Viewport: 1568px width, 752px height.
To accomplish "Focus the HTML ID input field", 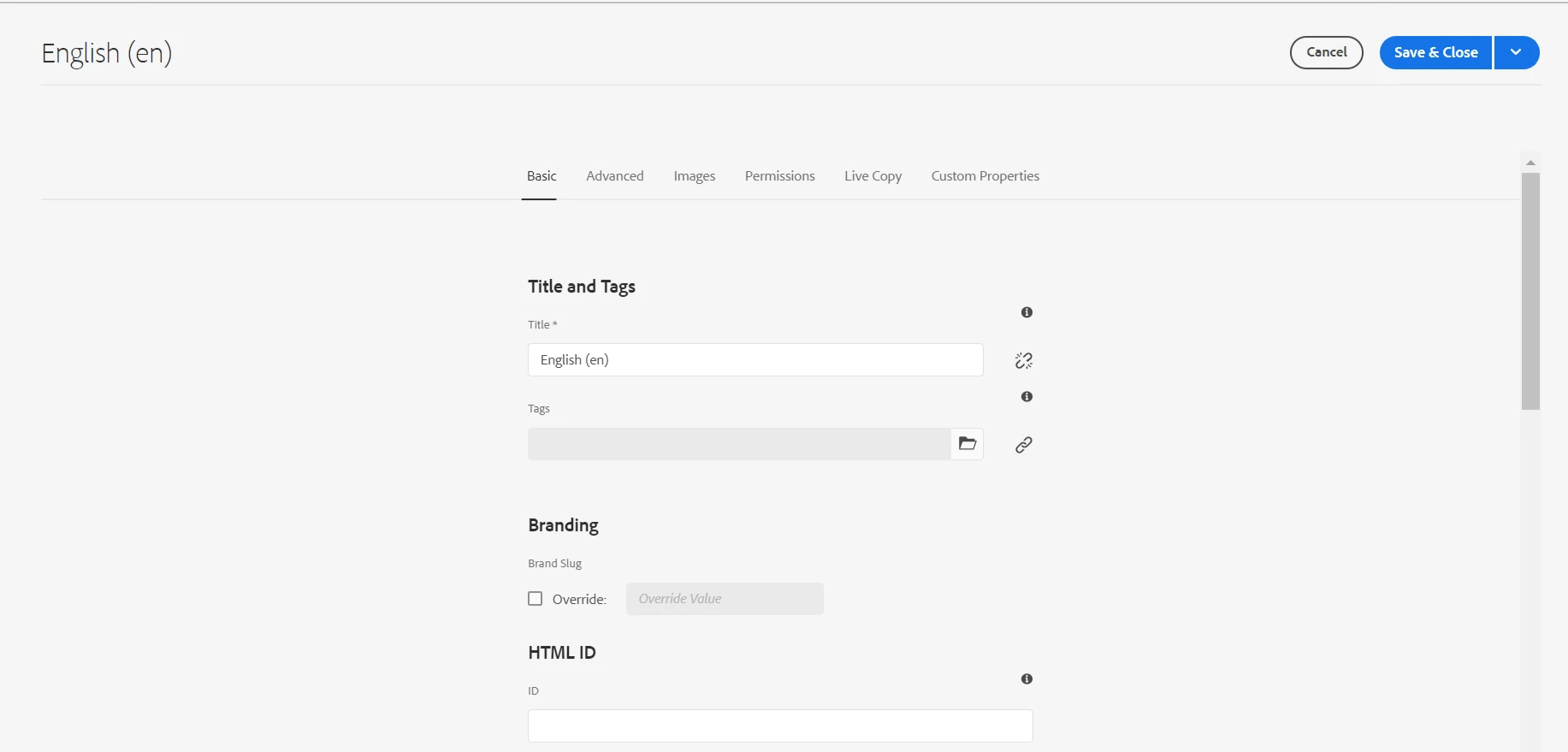I will point(780,725).
